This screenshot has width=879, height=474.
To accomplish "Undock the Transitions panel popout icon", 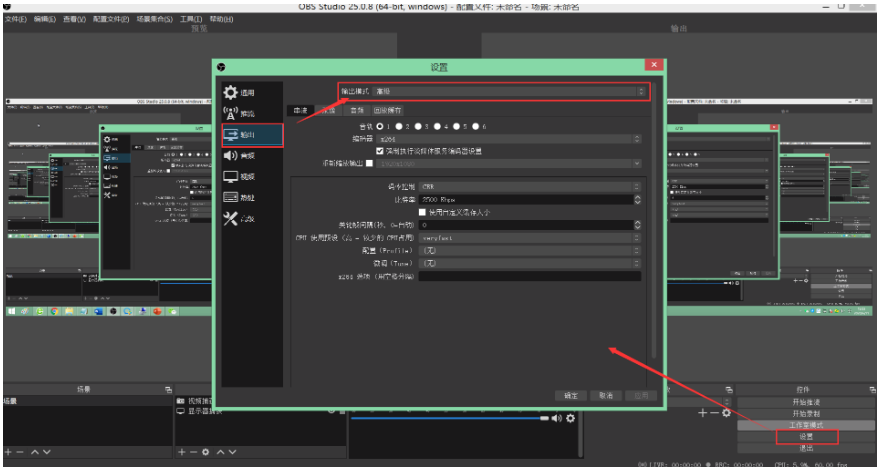I will 729,389.
